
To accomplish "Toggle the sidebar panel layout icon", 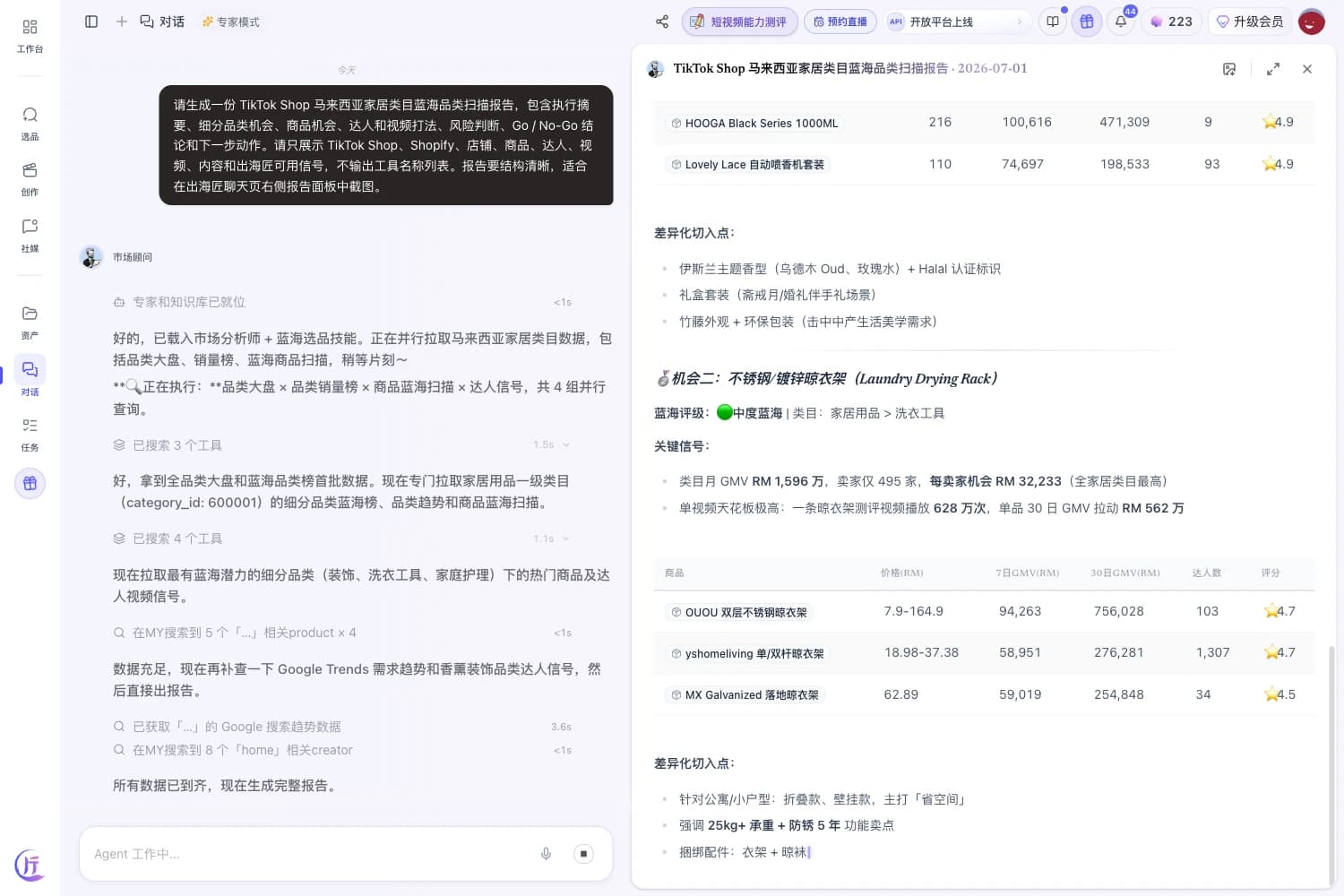I will pos(91,22).
